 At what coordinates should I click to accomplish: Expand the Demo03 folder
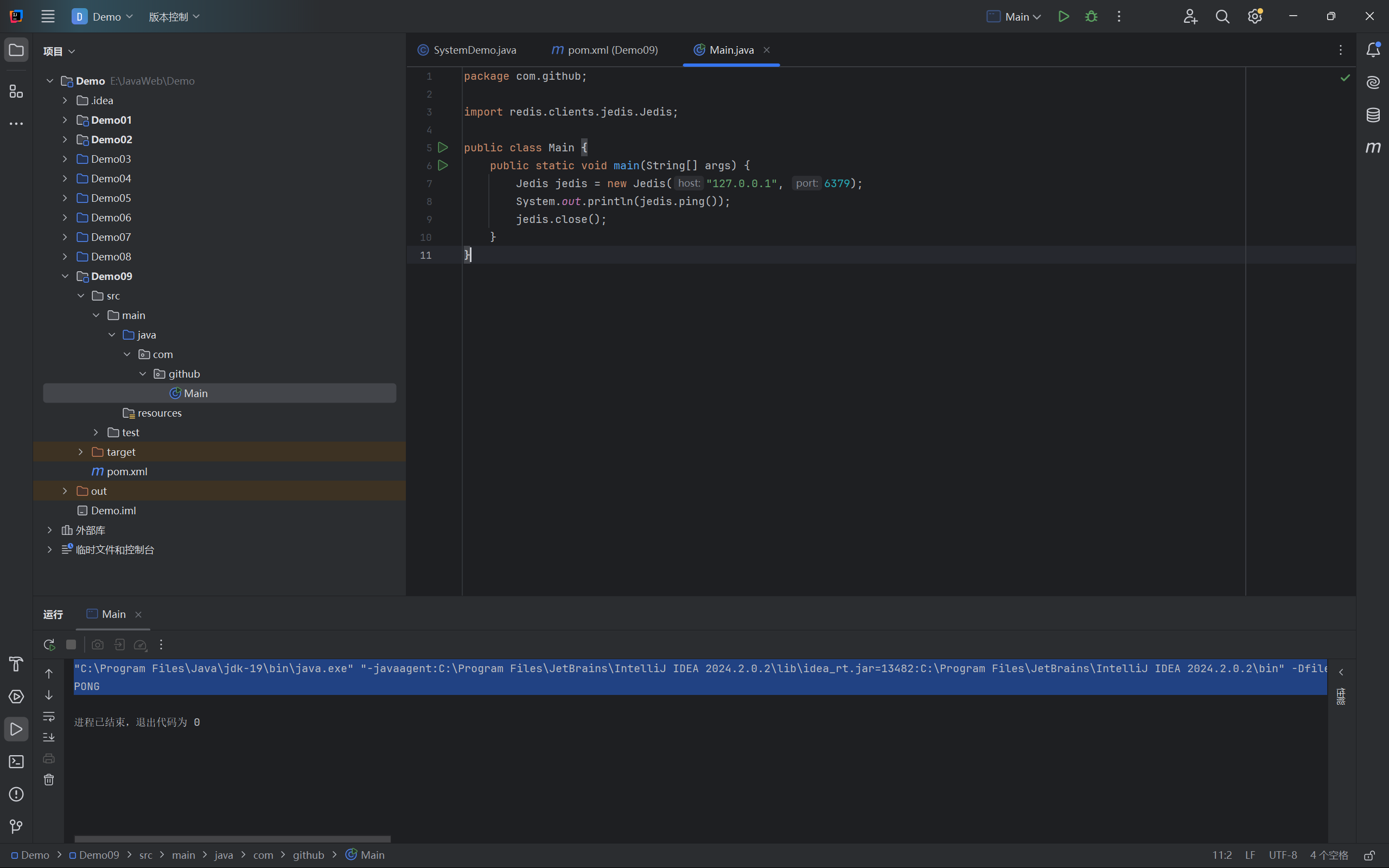coord(65,159)
